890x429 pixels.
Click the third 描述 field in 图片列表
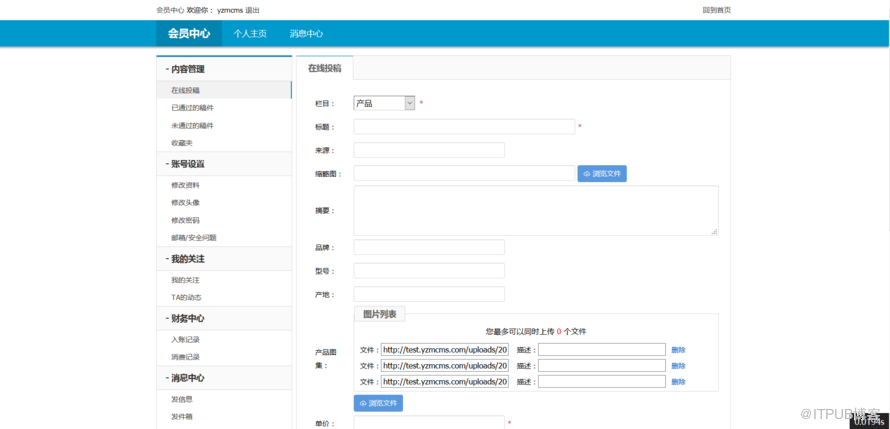pyautogui.click(x=602, y=381)
